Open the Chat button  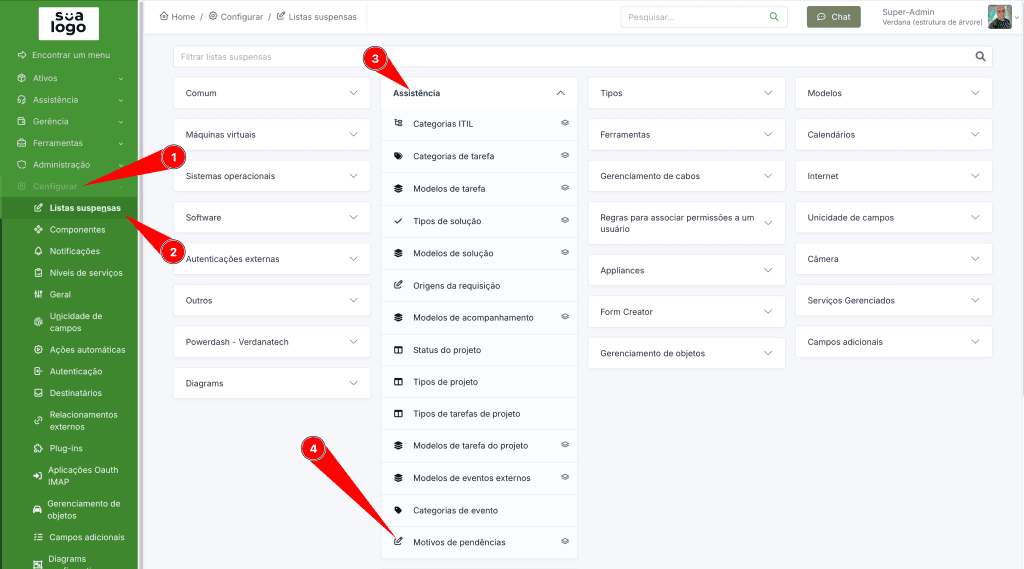(833, 17)
